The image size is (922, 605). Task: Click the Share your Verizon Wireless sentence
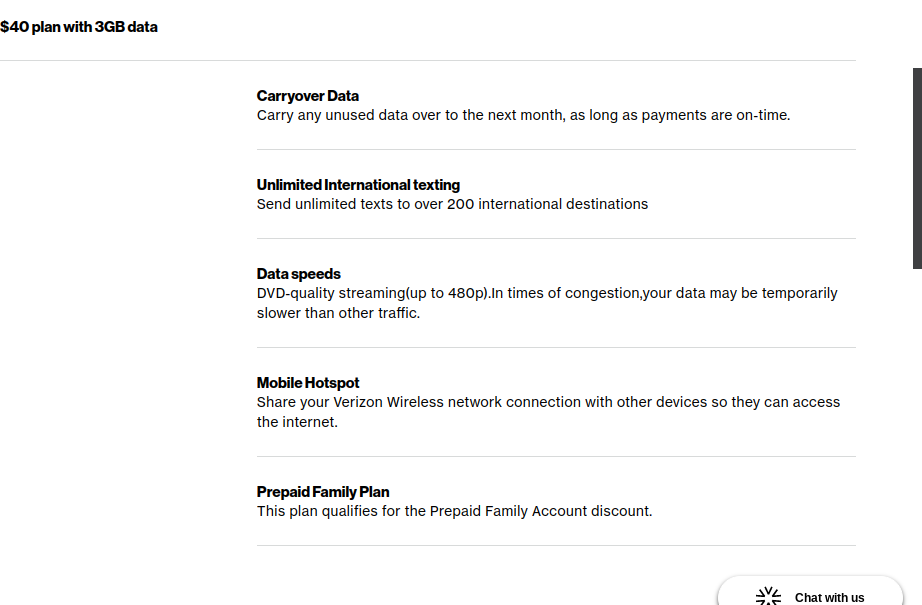(x=548, y=412)
